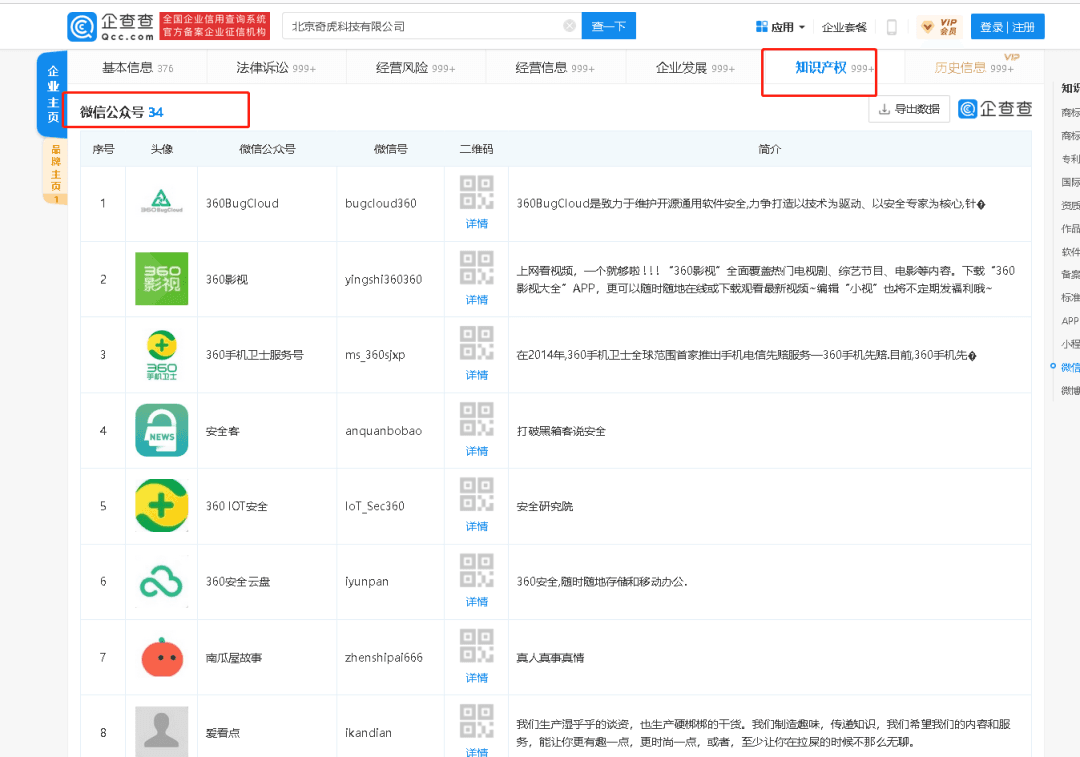Switch to the 企业发展 tab
This screenshot has height=757, width=1080.
[695, 68]
